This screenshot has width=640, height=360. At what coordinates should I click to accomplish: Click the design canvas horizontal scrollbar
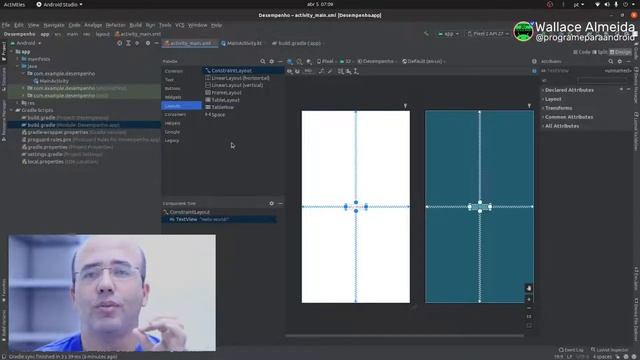pos(404,336)
